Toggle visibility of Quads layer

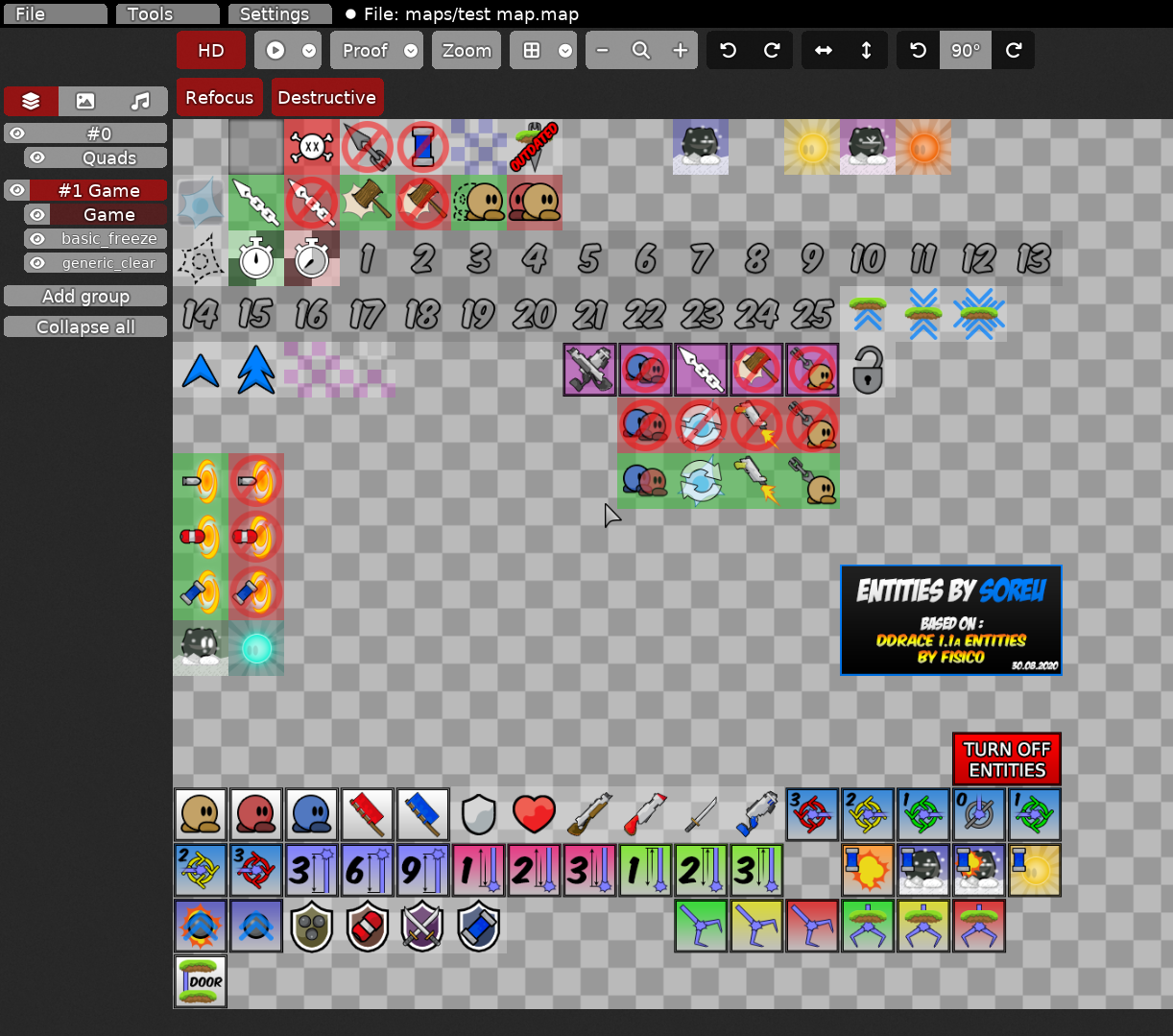coord(37,157)
